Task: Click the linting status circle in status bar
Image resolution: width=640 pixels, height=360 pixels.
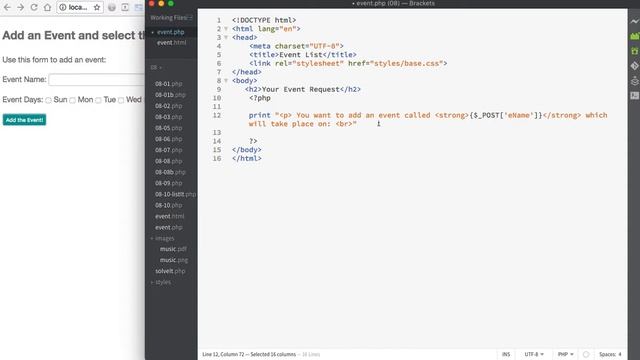Action: [x=586, y=354]
